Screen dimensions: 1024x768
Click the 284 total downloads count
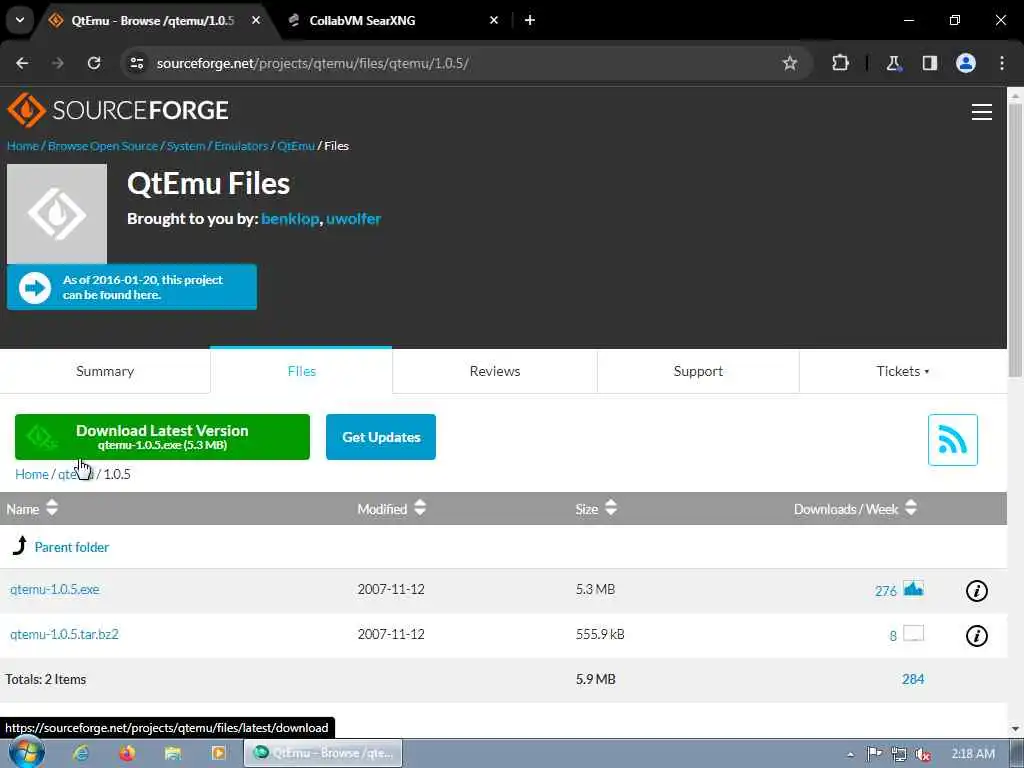click(x=912, y=679)
